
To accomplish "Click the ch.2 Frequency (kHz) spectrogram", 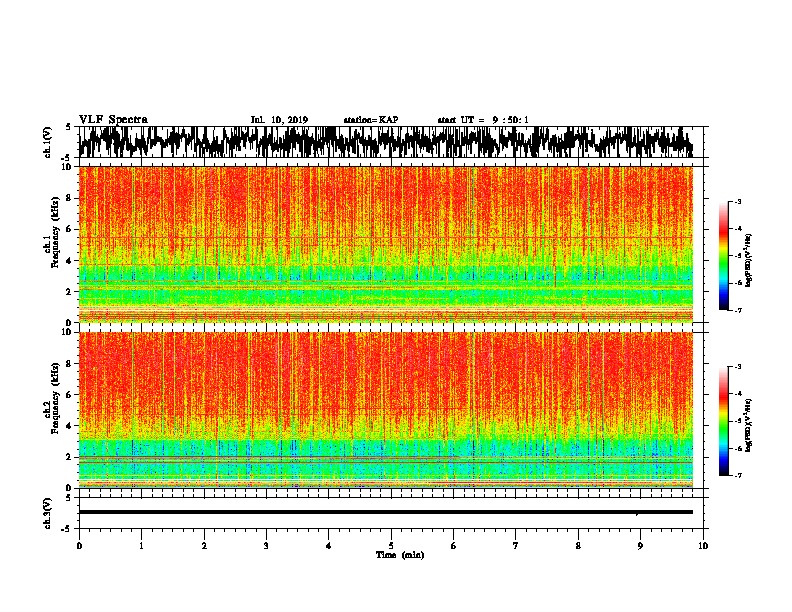I will coord(386,410).
